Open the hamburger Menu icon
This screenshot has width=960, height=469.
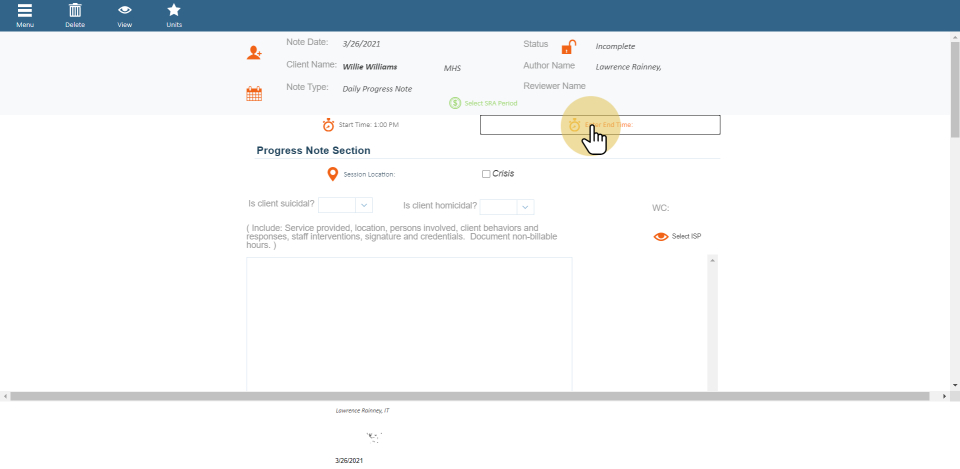pos(25,11)
